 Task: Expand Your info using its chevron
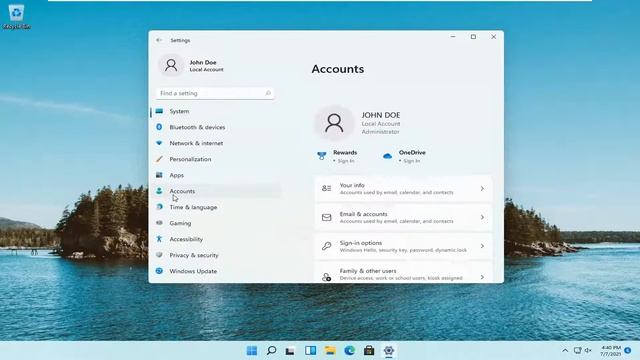click(x=482, y=189)
